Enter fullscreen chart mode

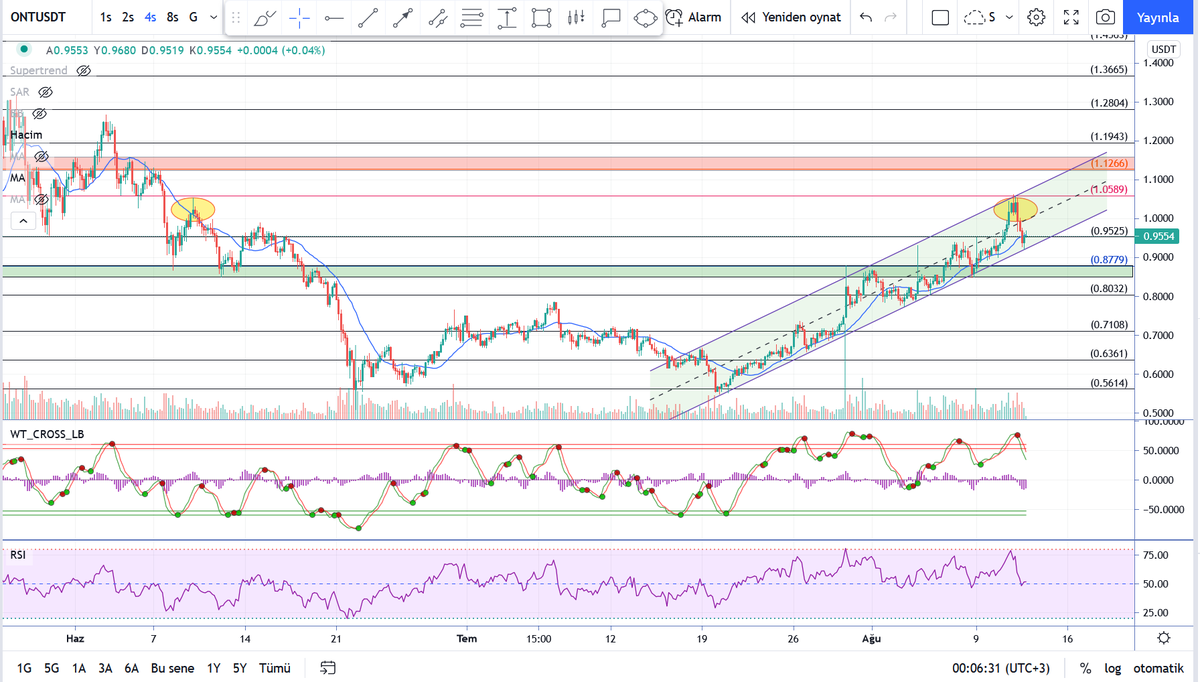point(1071,17)
